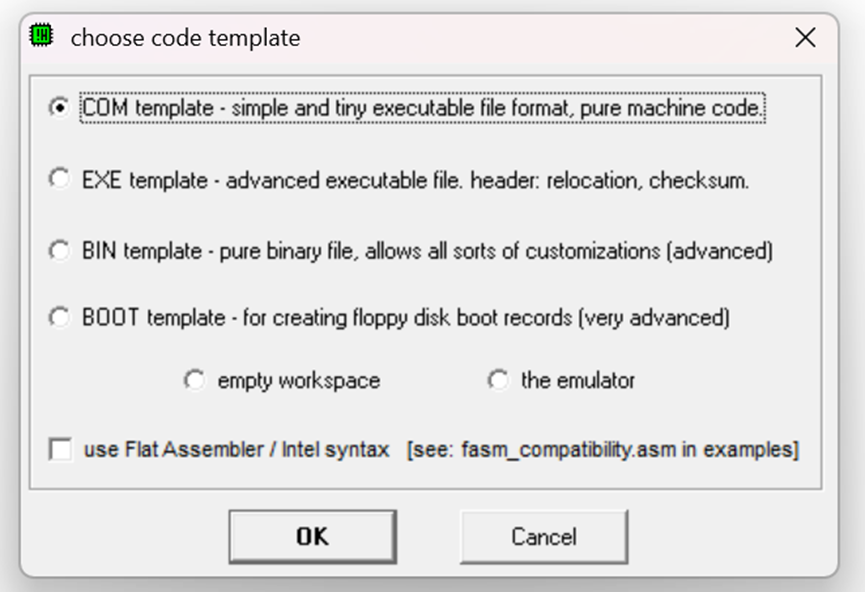Click the green chip emu8086 title bar icon
Image resolution: width=865 pixels, height=592 pixels.
(40, 35)
